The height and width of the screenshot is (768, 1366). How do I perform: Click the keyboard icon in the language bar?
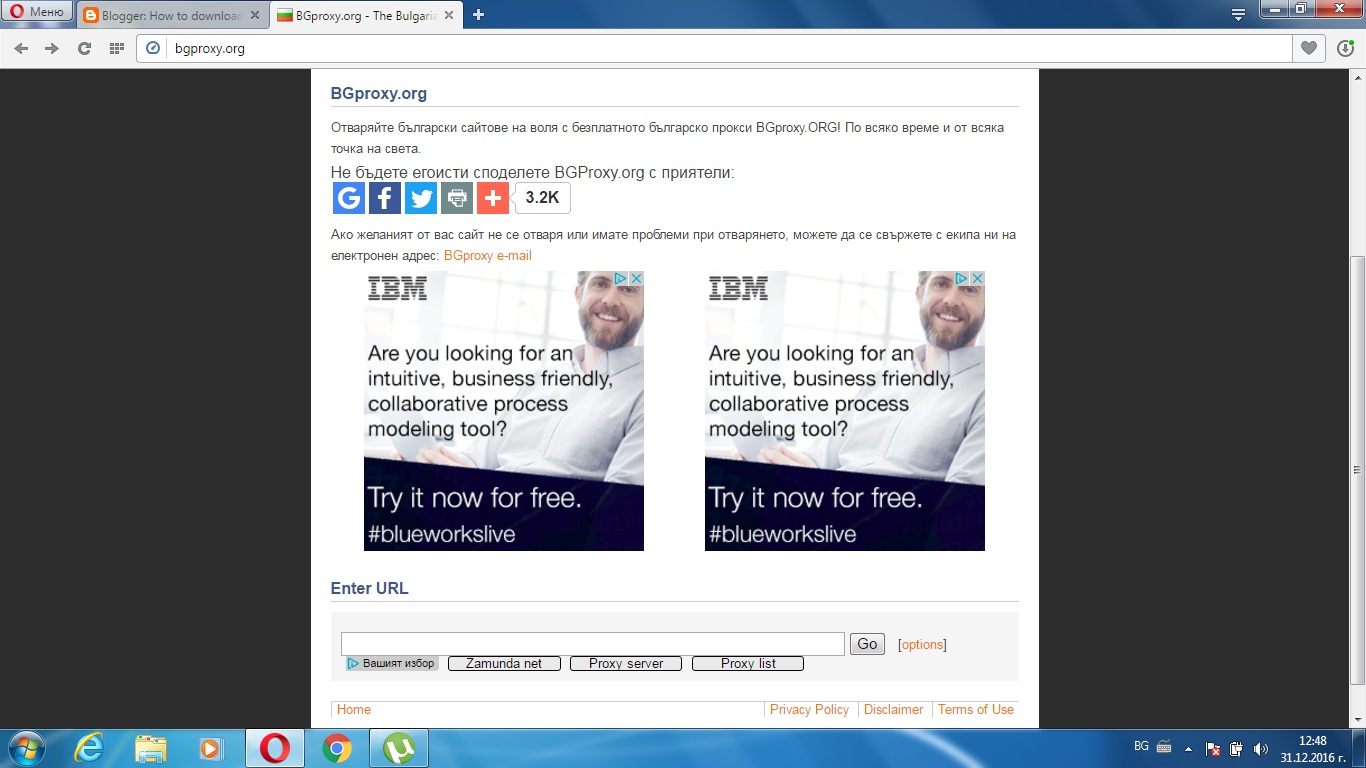[1164, 747]
